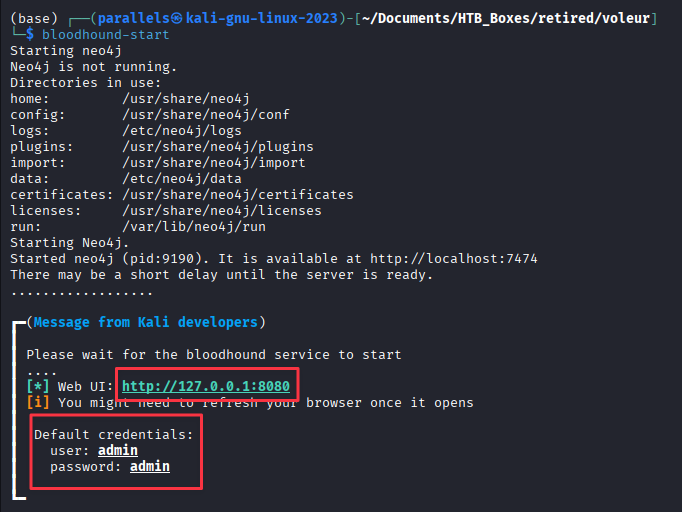Open the Web UI link http://127.0.0.1:8080
This screenshot has width=682, height=512.
point(206,386)
